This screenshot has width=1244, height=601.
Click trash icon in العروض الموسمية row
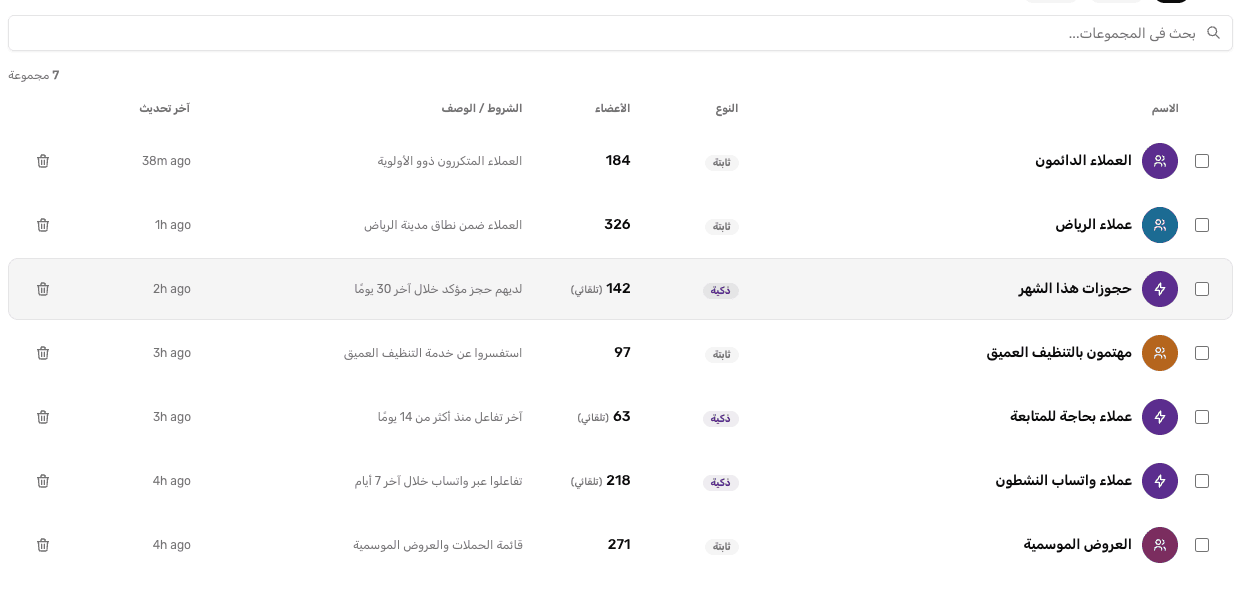coord(43,545)
